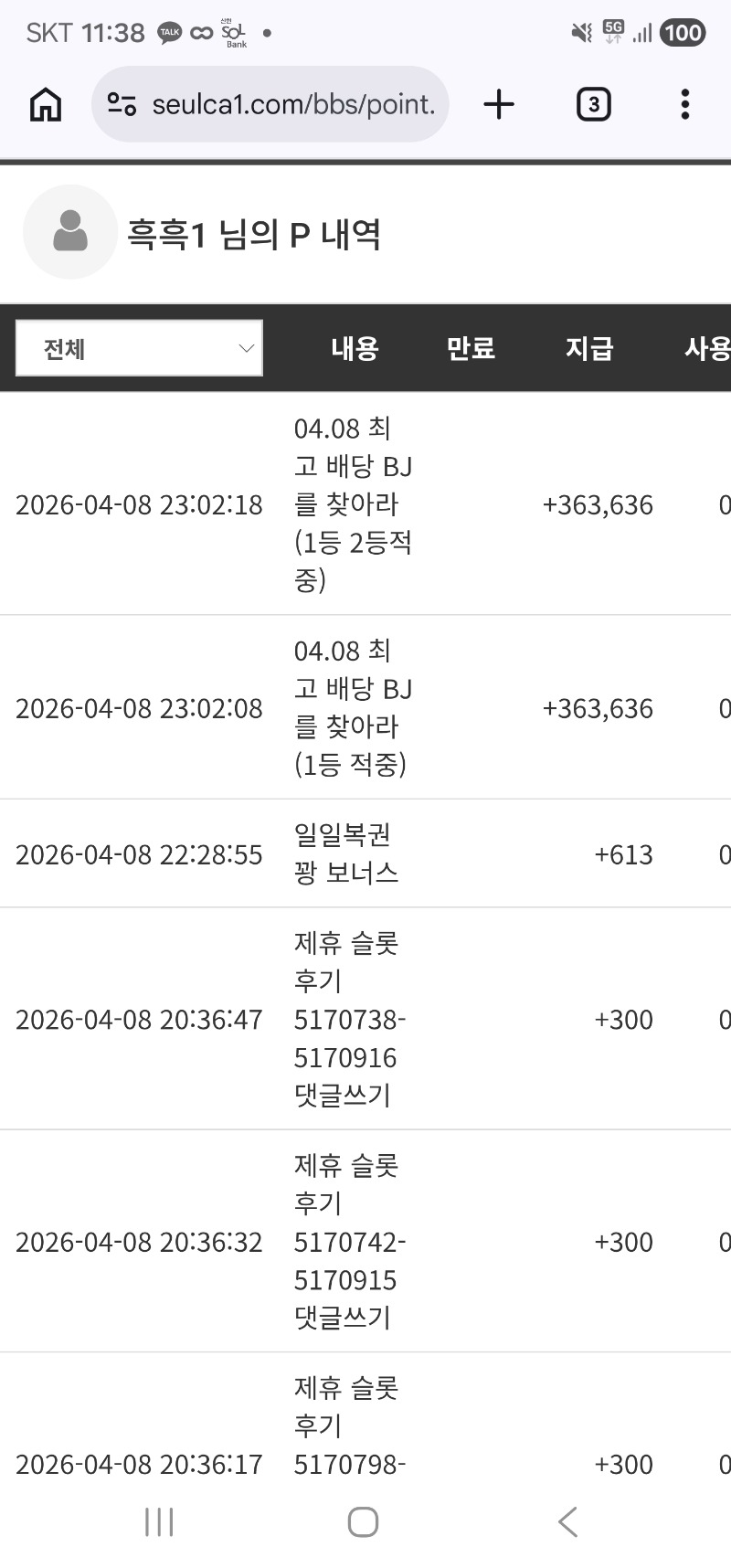Open the tab switcher showing 3 tabs

(x=593, y=104)
